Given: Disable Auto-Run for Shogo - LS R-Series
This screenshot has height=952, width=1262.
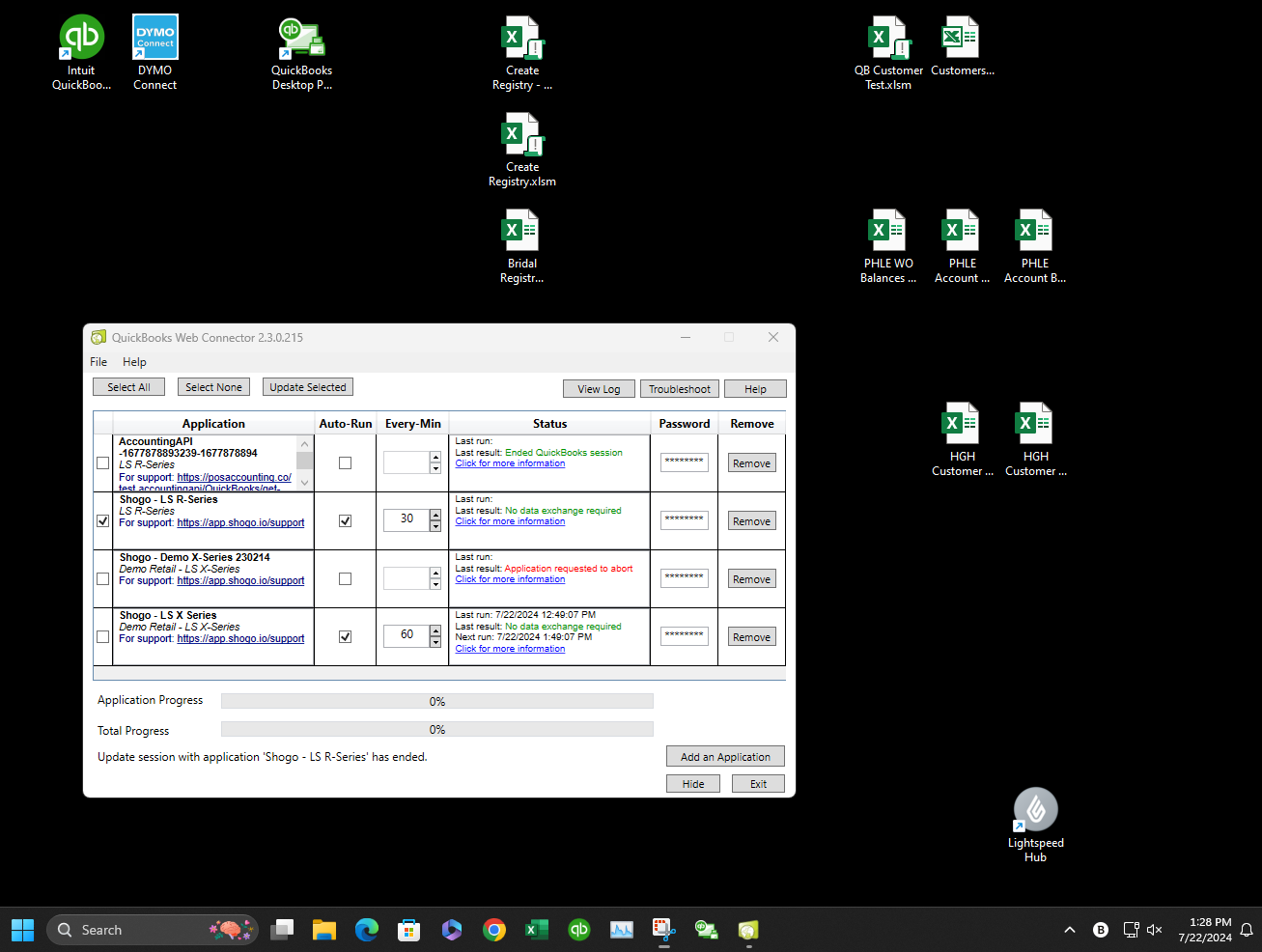Looking at the screenshot, I should tap(345, 521).
